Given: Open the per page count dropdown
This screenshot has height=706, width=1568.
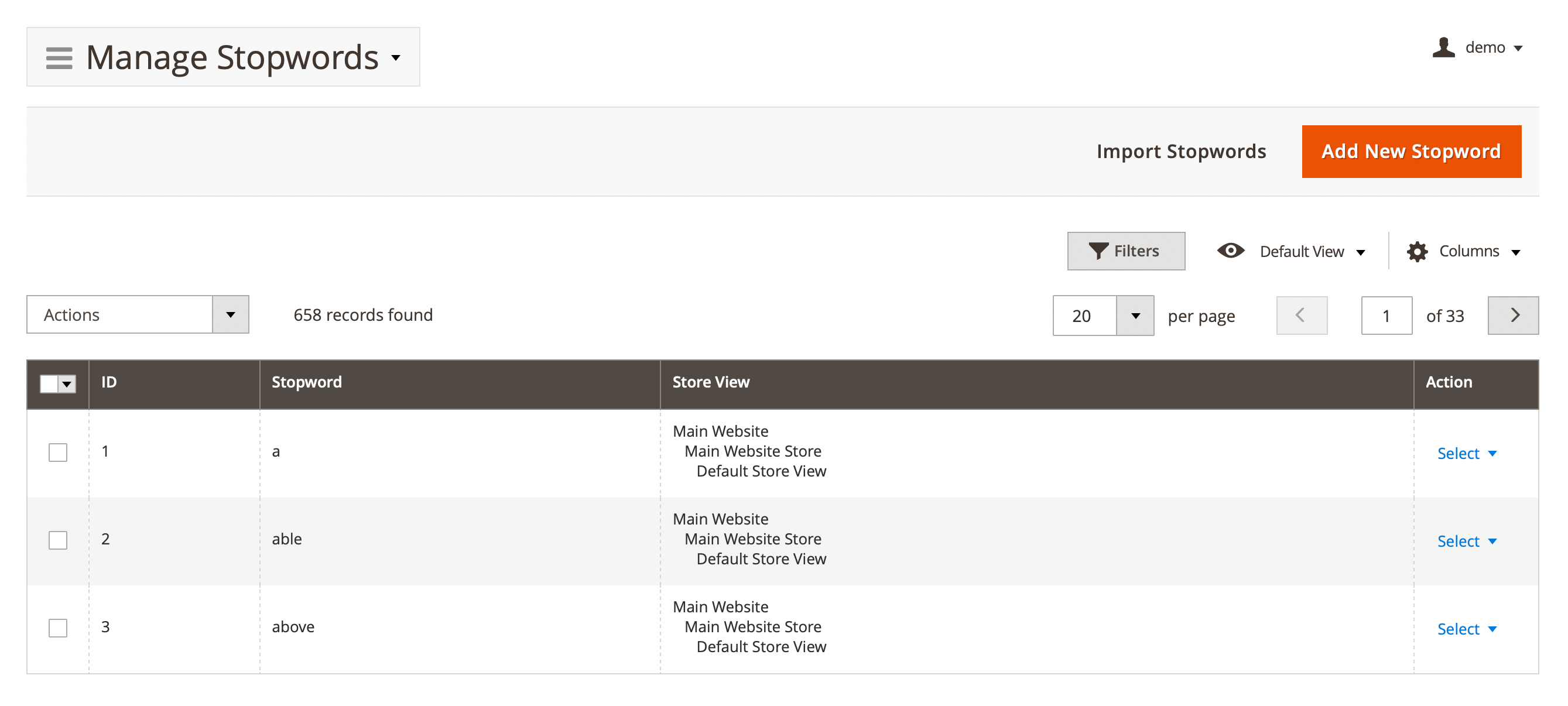Looking at the screenshot, I should (x=1135, y=316).
